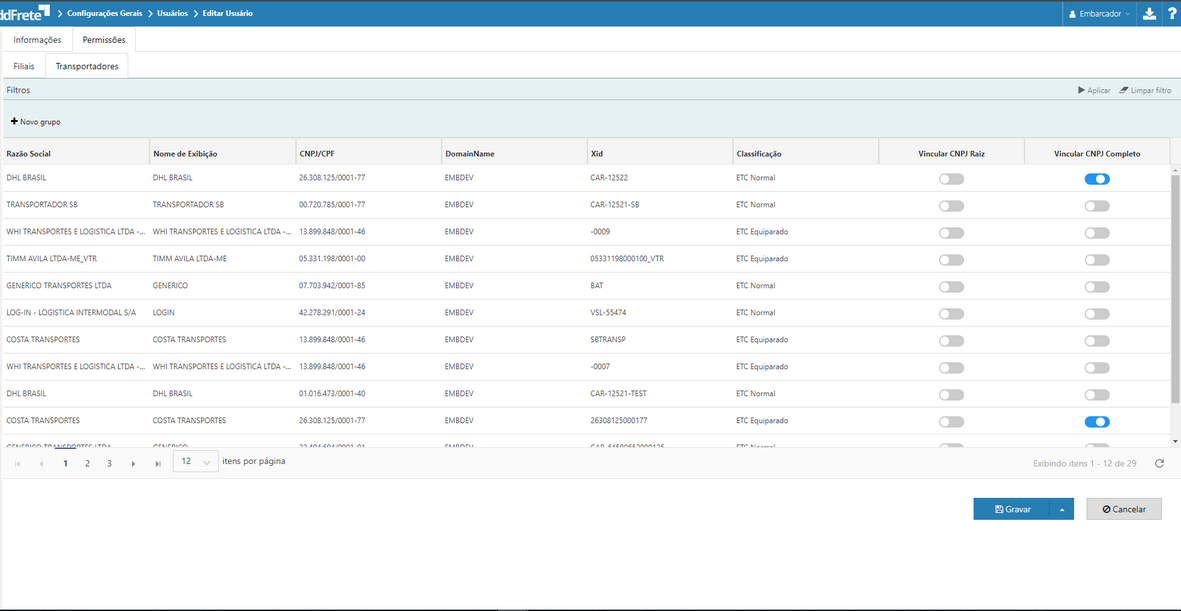The width and height of the screenshot is (1181, 611).
Task: Switch to the Filiais tab
Action: click(24, 66)
